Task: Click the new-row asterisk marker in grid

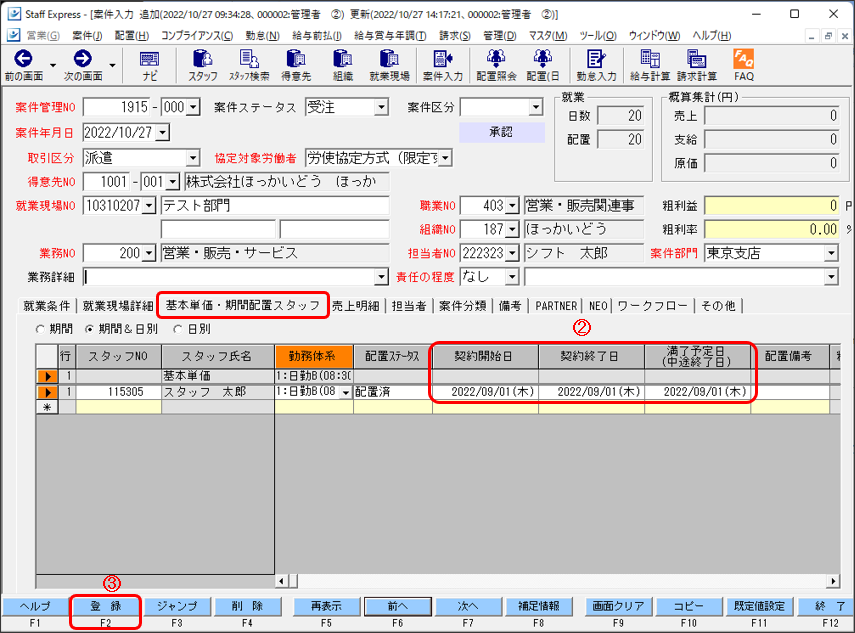Action: (x=47, y=407)
